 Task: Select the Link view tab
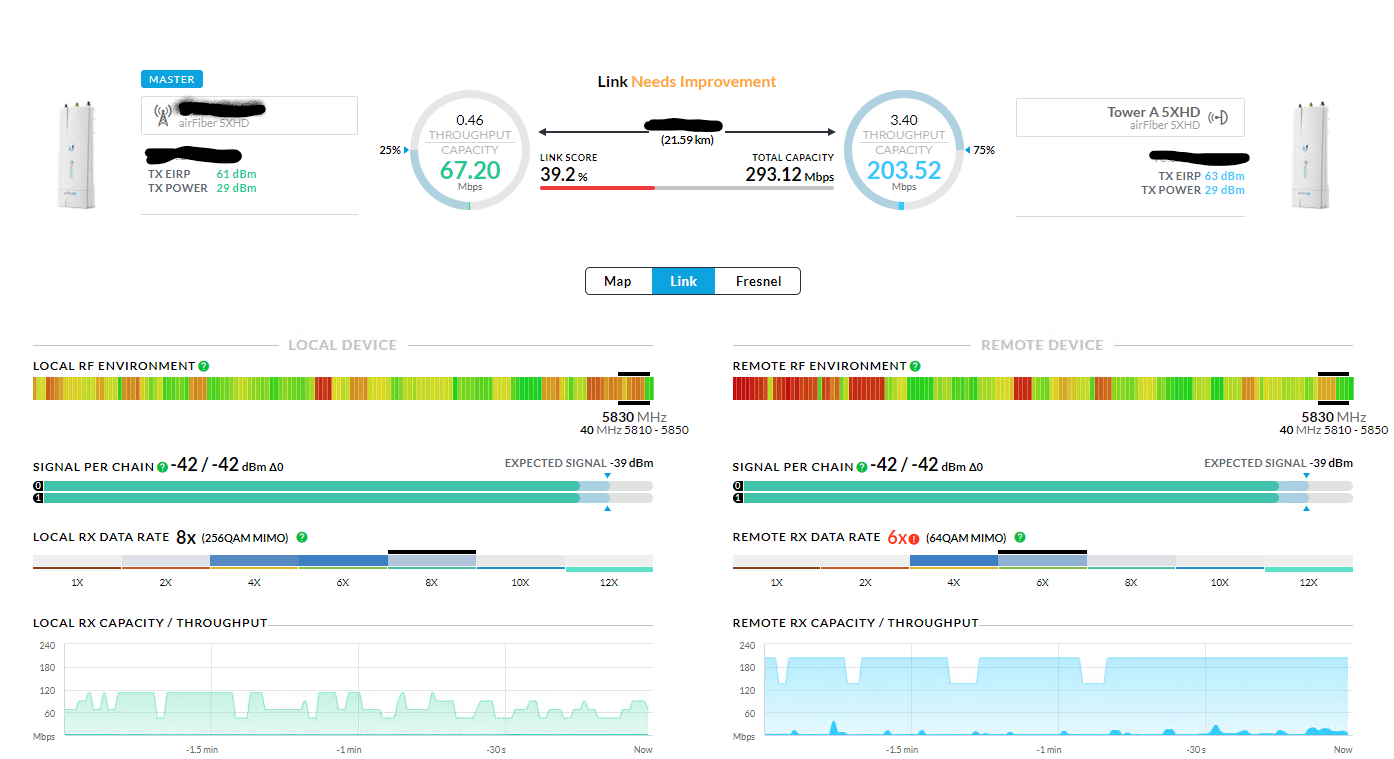pos(683,282)
